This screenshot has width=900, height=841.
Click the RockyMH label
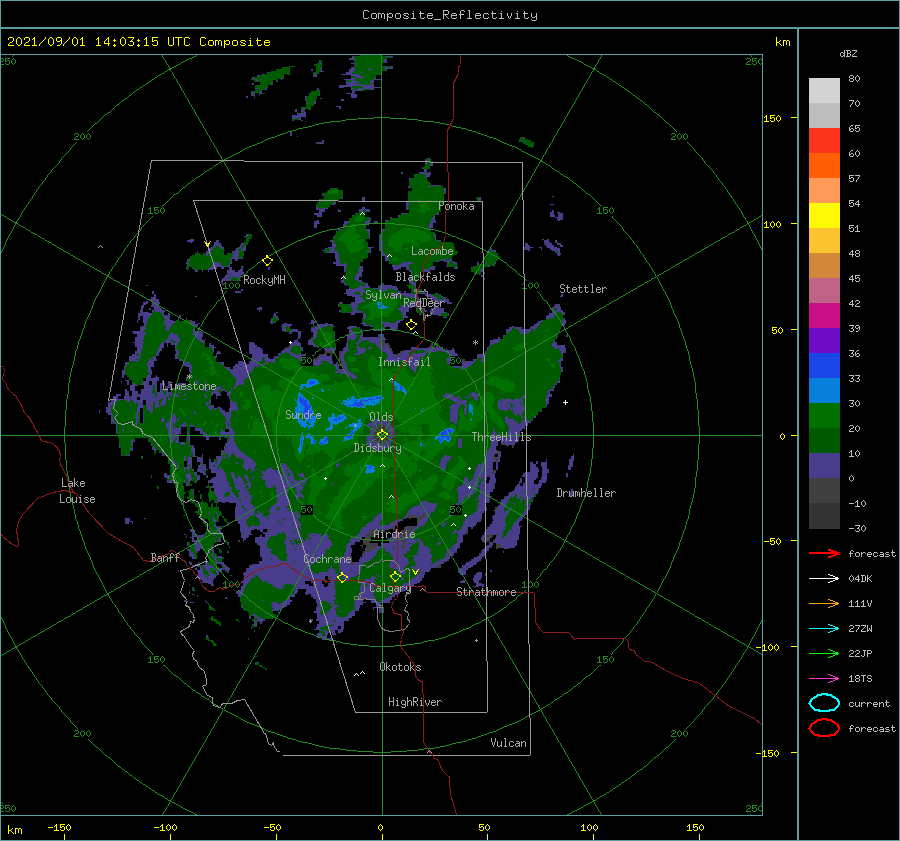pos(264,280)
